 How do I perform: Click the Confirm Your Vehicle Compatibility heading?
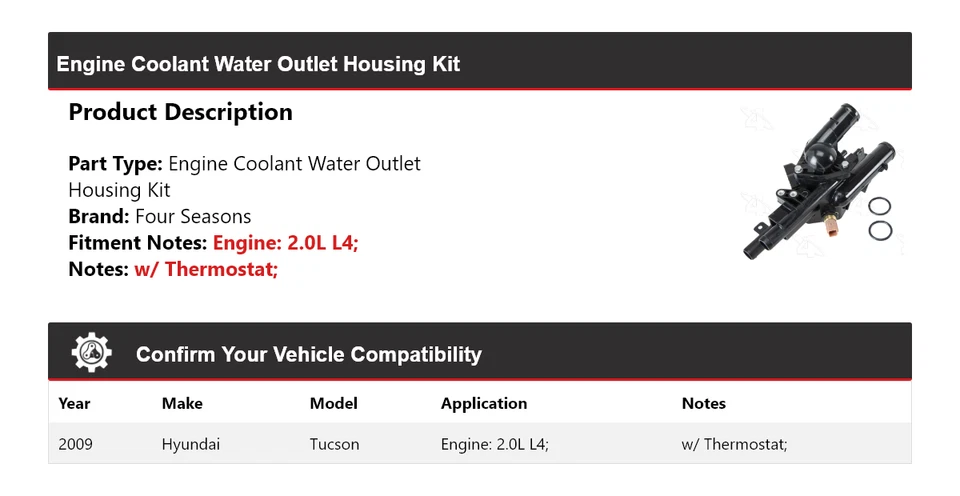308,354
